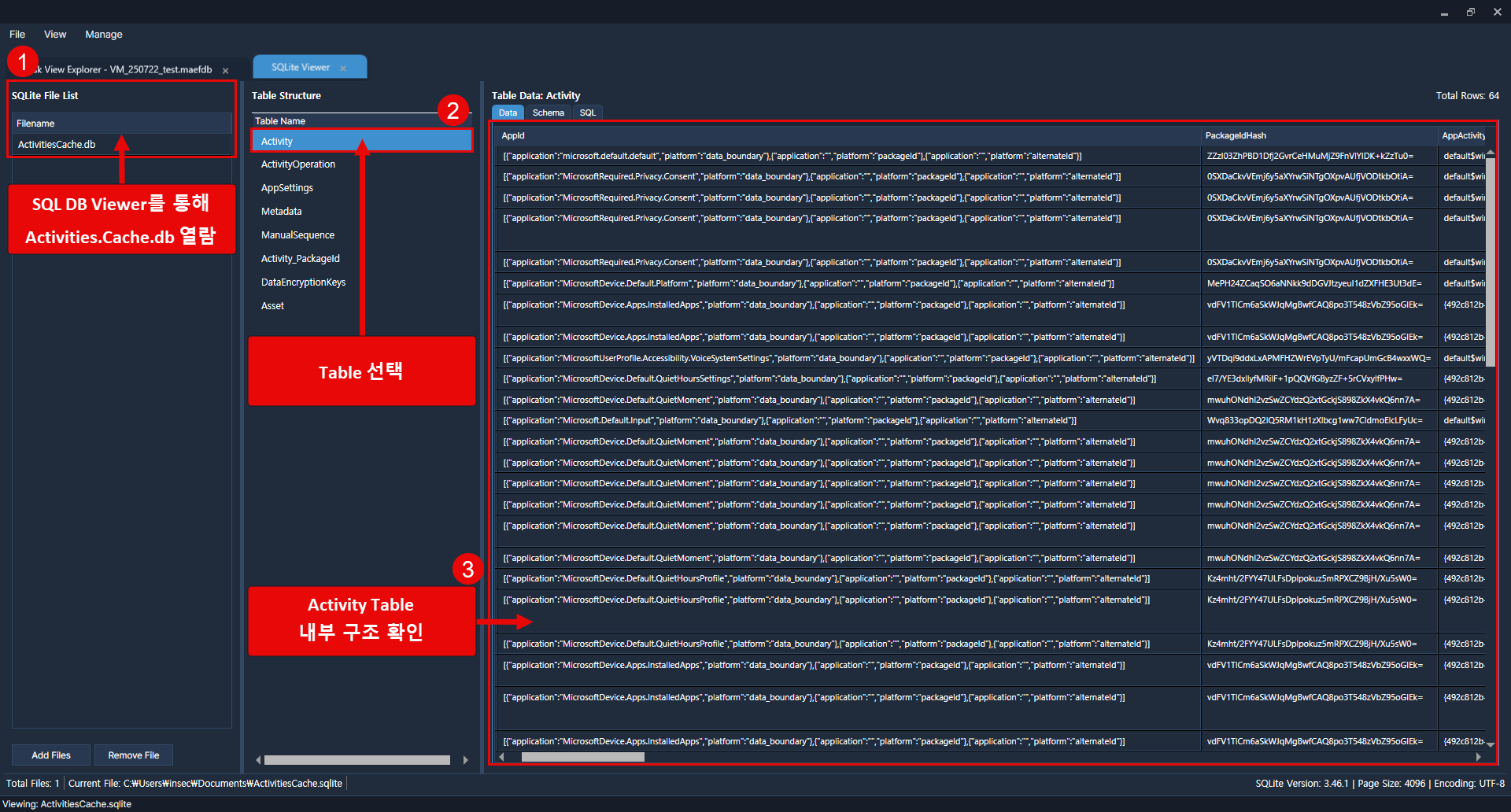This screenshot has height=812, width=1511.
Task: Click the data grid horizontal scrollbar thumb
Action: [582, 757]
